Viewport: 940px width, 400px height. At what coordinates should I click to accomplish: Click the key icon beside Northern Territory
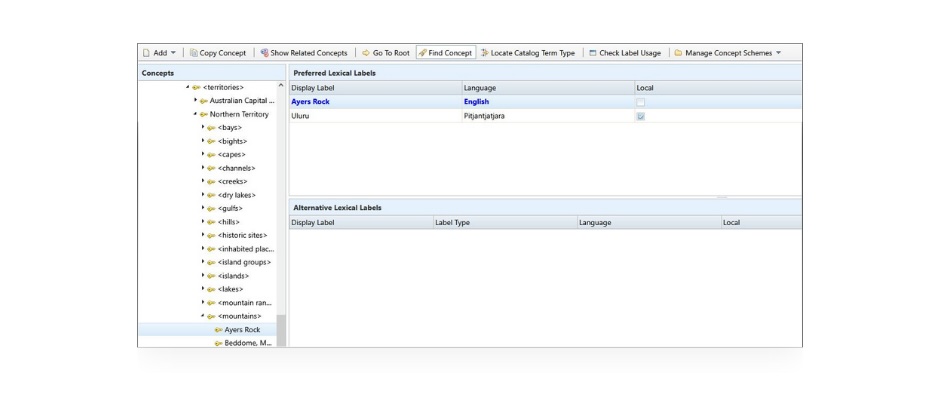coord(203,115)
